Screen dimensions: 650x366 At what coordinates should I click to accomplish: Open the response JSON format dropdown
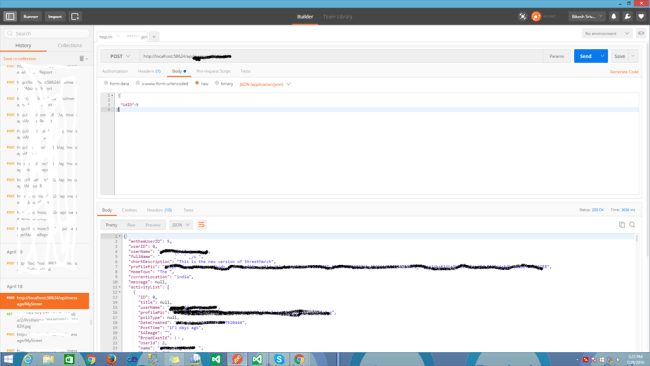click(x=181, y=225)
